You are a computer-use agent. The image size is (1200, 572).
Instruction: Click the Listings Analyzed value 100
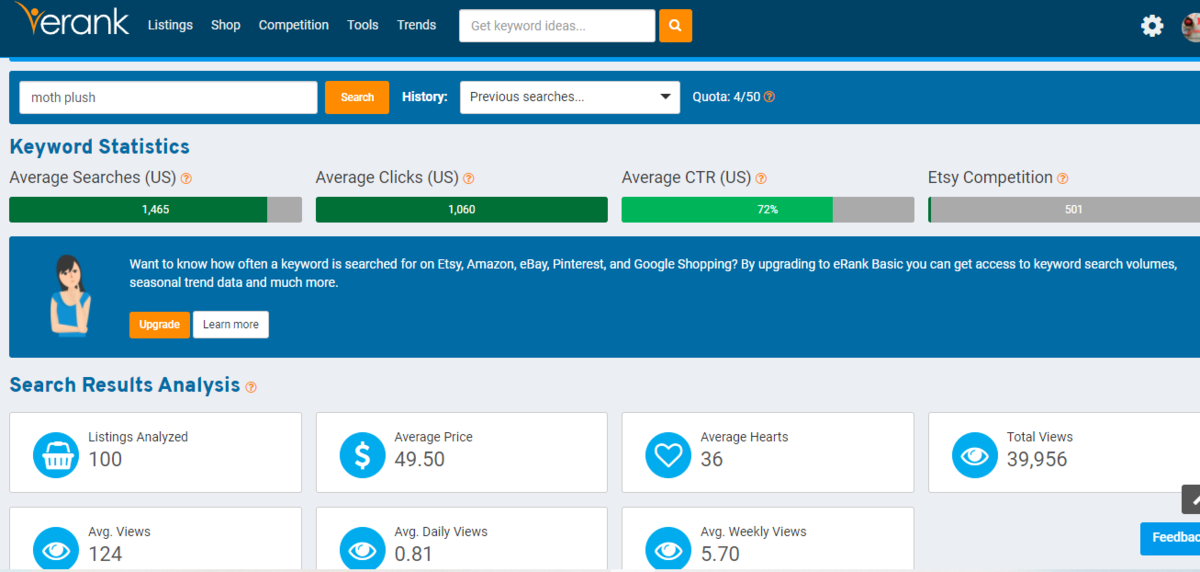105,460
